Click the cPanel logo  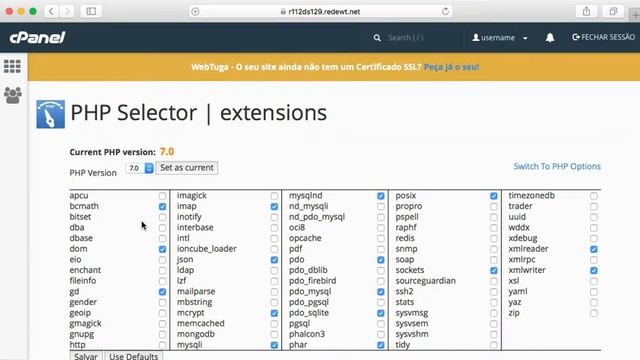coord(37,38)
